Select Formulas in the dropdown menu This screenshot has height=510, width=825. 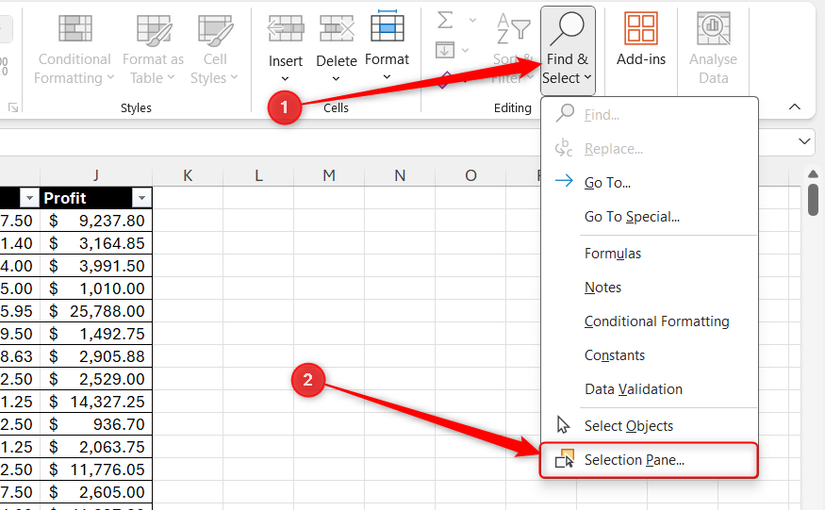(x=649, y=254)
